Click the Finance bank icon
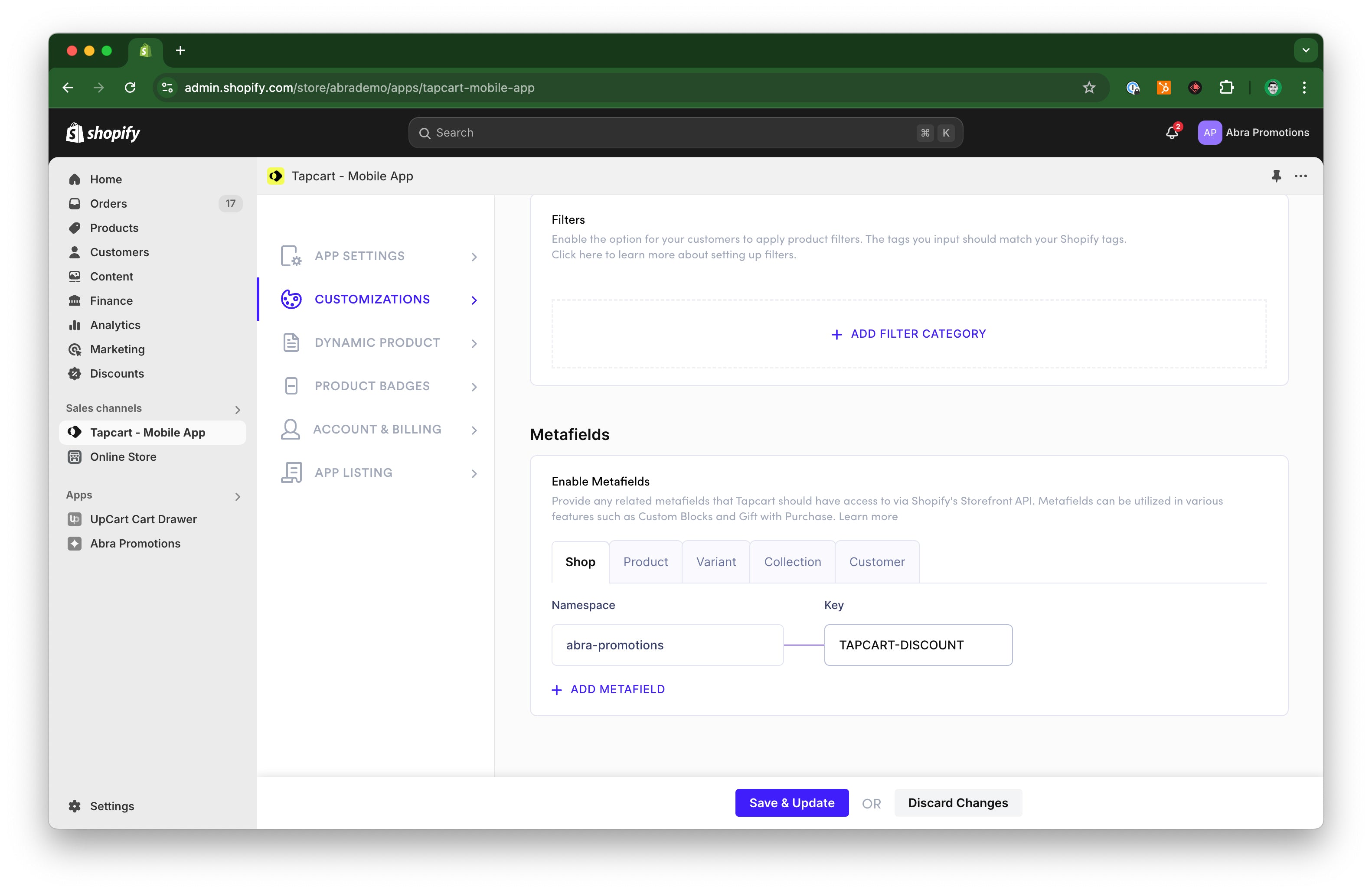Screen dimensions: 1372x893 [75, 300]
